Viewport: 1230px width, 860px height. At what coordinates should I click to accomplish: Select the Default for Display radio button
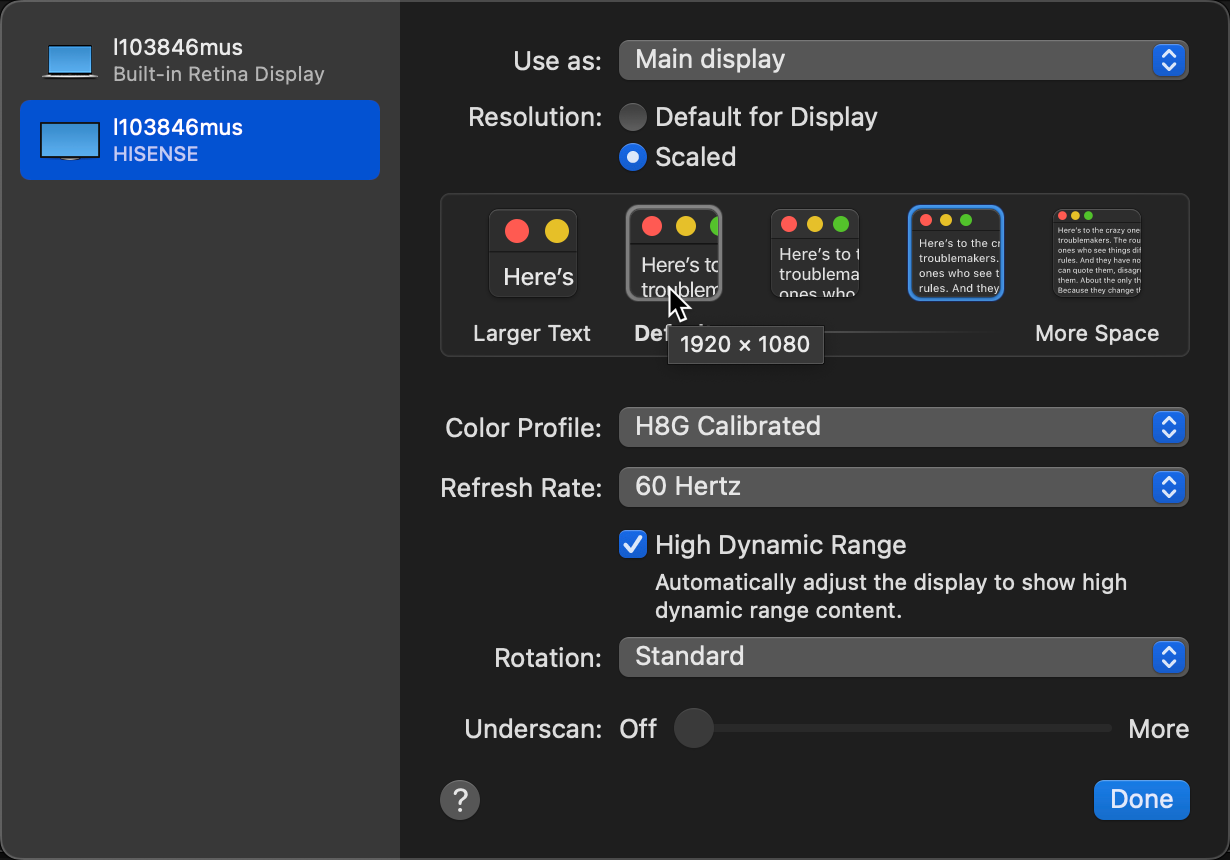[x=633, y=117]
